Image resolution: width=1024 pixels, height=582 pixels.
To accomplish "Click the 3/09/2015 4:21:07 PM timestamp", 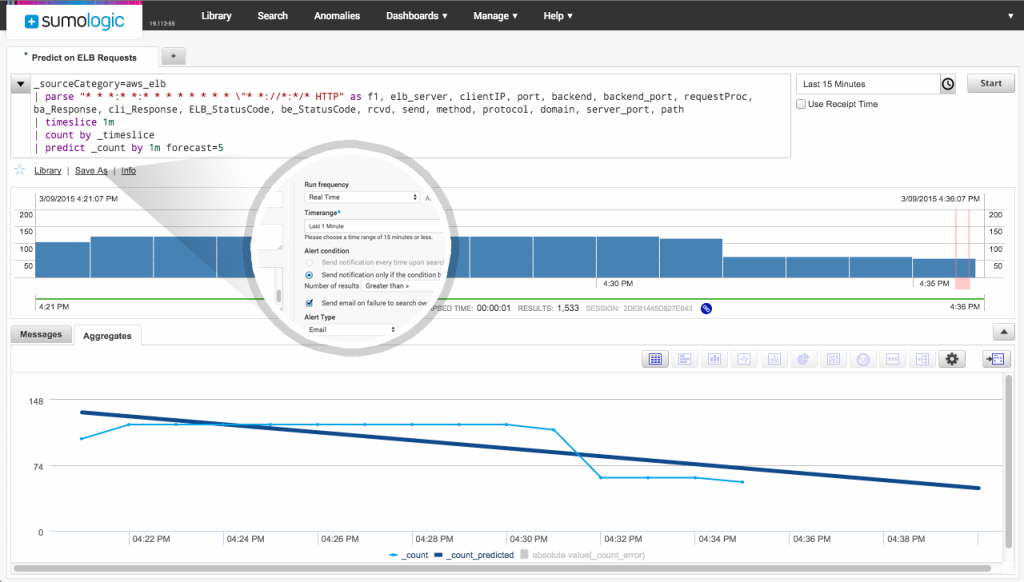I will point(78,199).
